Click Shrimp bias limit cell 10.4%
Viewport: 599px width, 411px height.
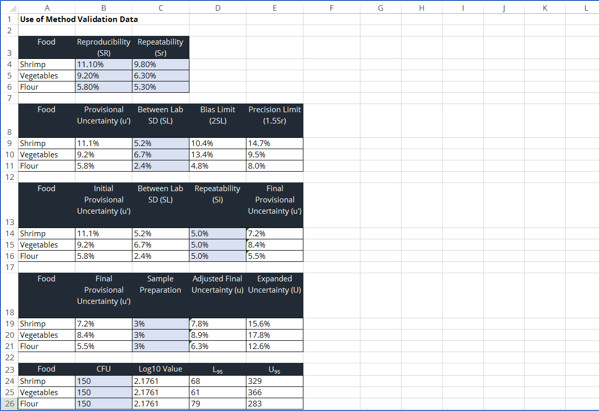coord(218,143)
